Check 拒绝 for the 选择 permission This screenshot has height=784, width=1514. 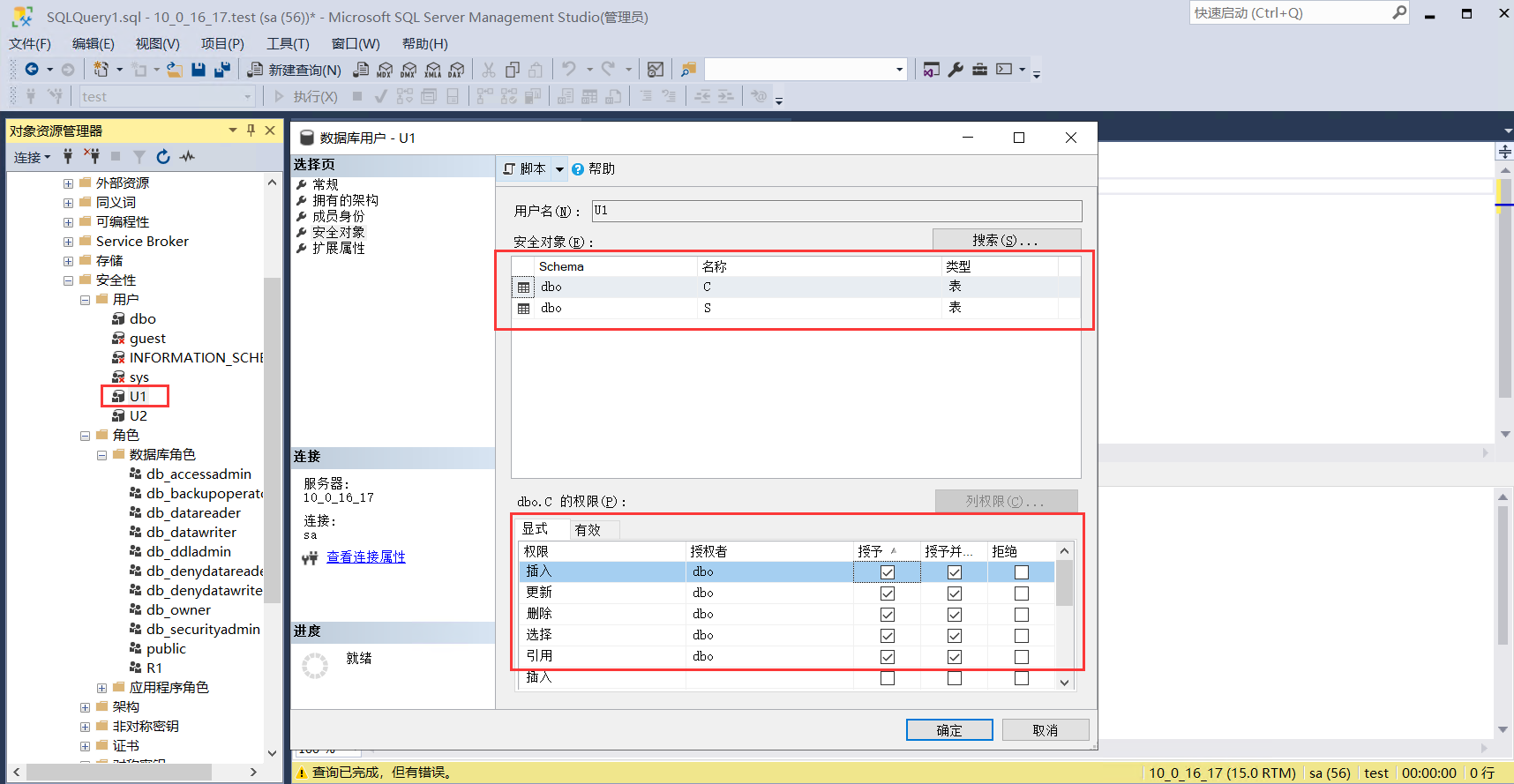pyautogui.click(x=1022, y=636)
